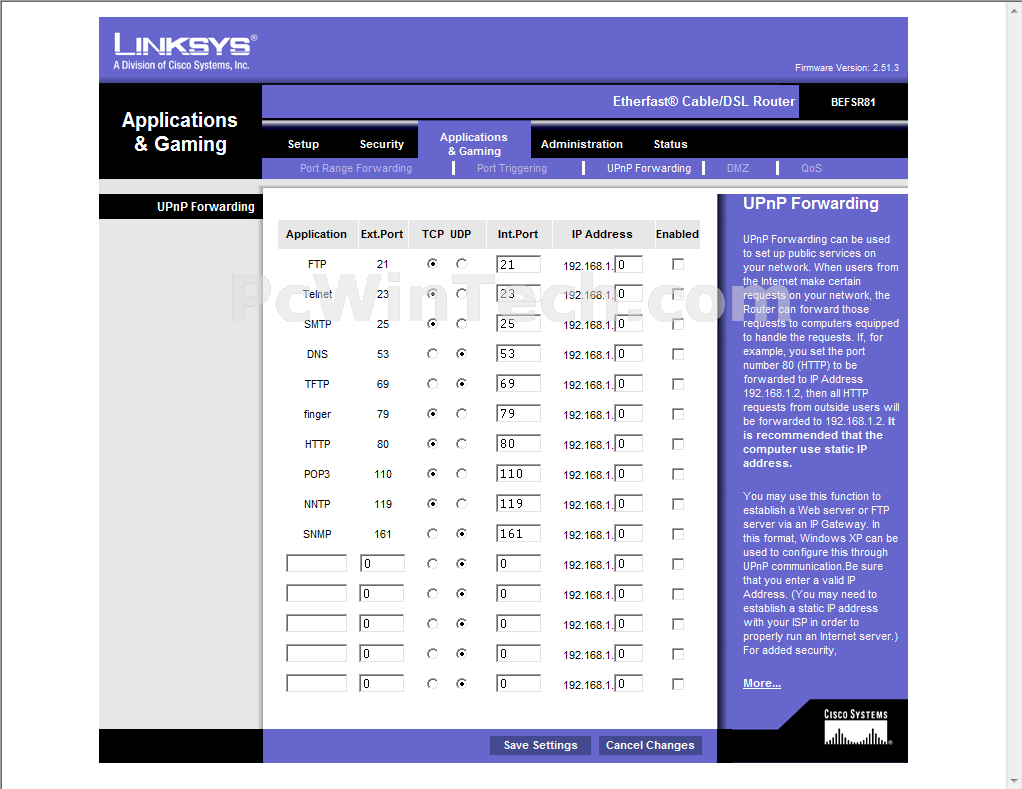Open the Setup tab
Screen dimensions: 1022x789
tap(303, 144)
